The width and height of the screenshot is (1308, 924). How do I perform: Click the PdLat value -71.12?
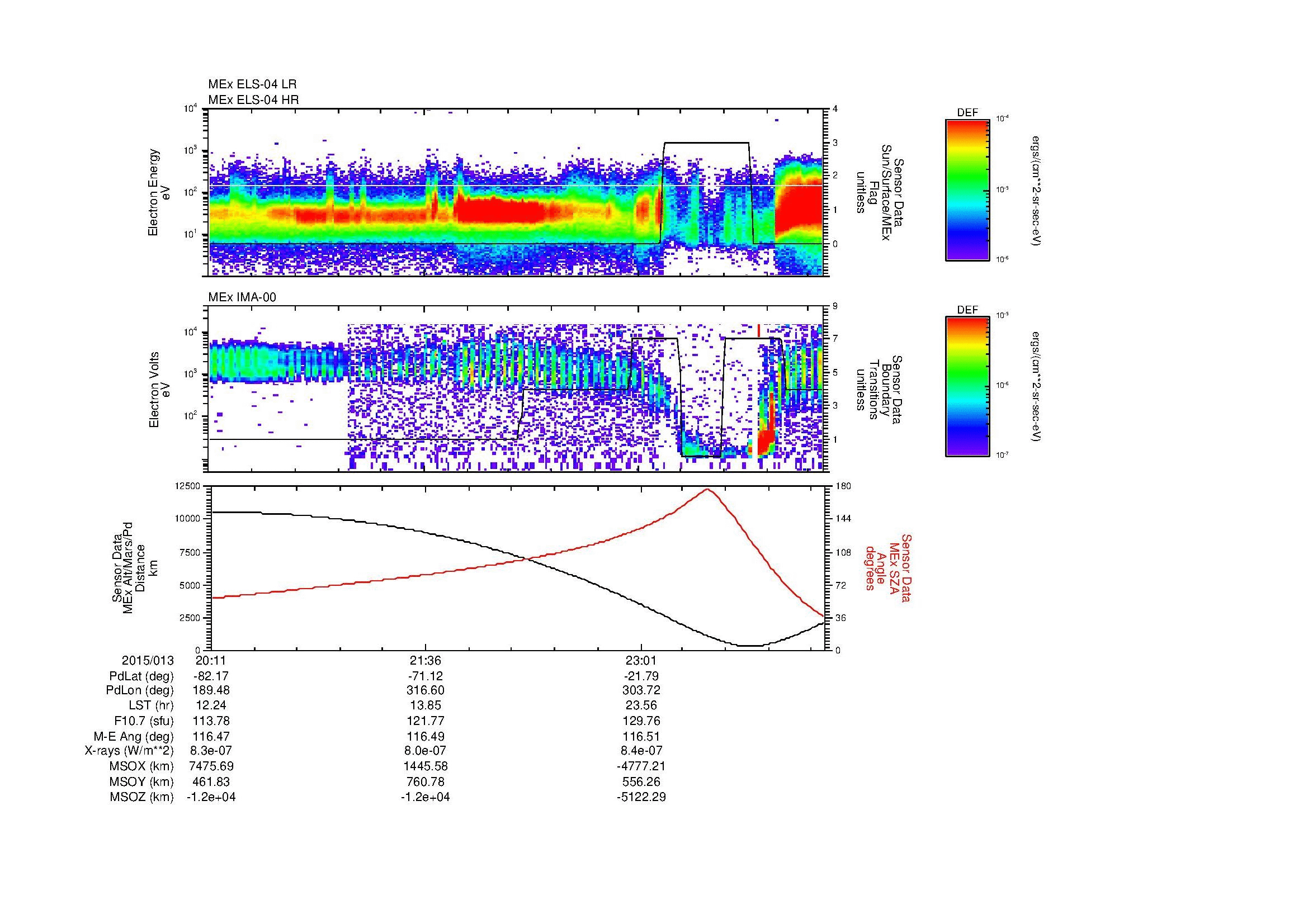(x=426, y=676)
